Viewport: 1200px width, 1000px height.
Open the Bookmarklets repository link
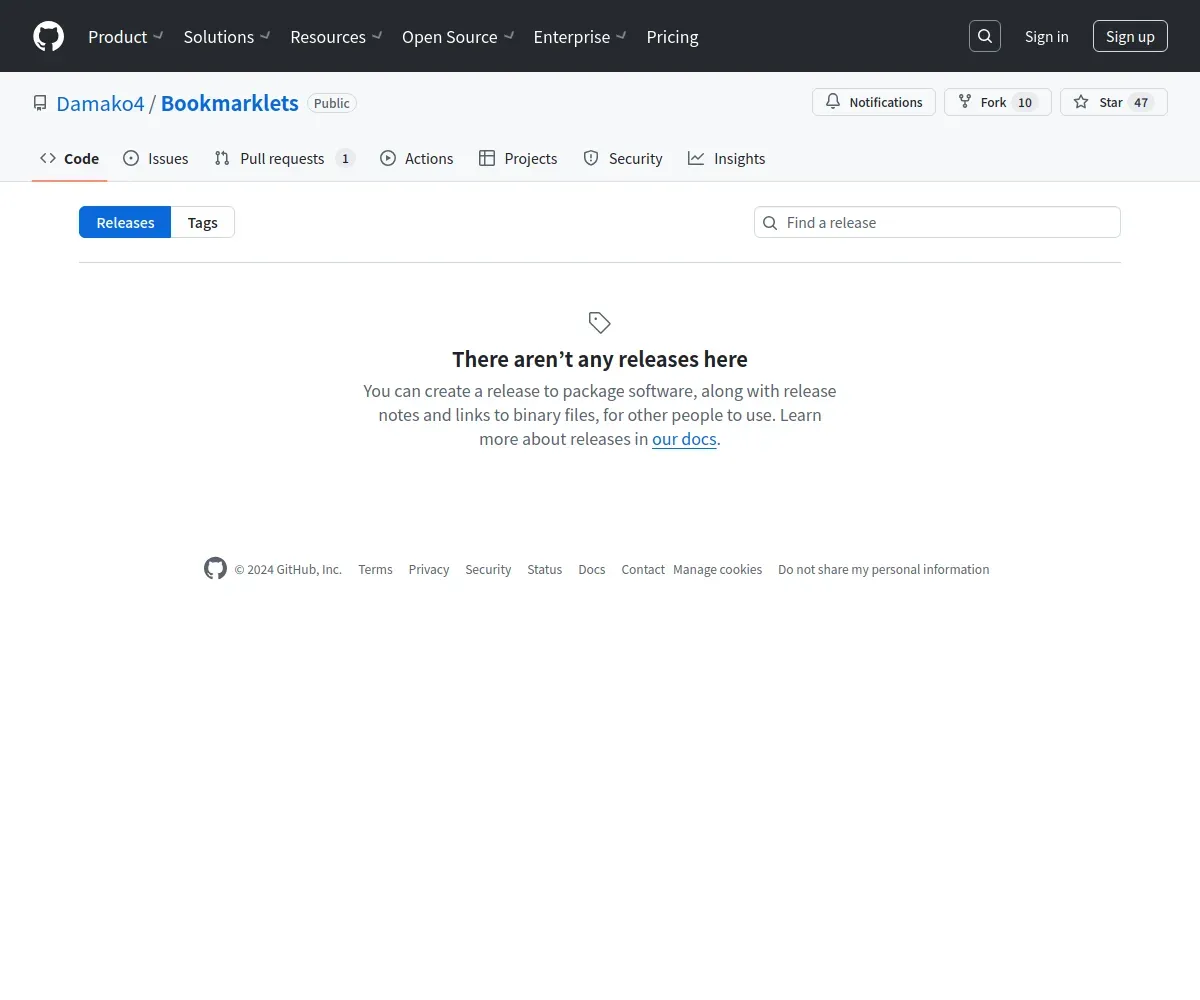[230, 103]
